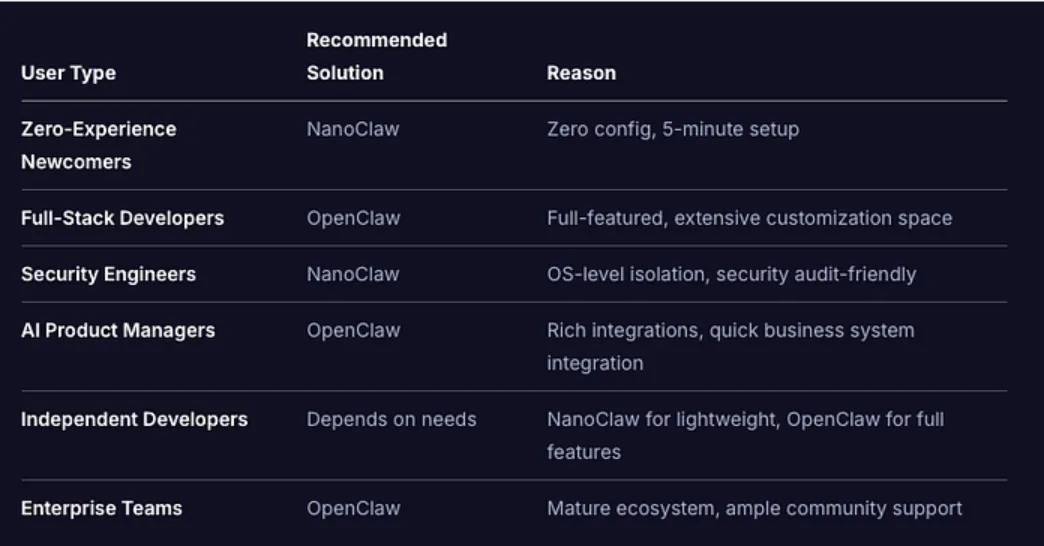Click "OS-level isolation, security audit-friendly" text
Image resolution: width=1044 pixels, height=546 pixels.
(x=731, y=274)
